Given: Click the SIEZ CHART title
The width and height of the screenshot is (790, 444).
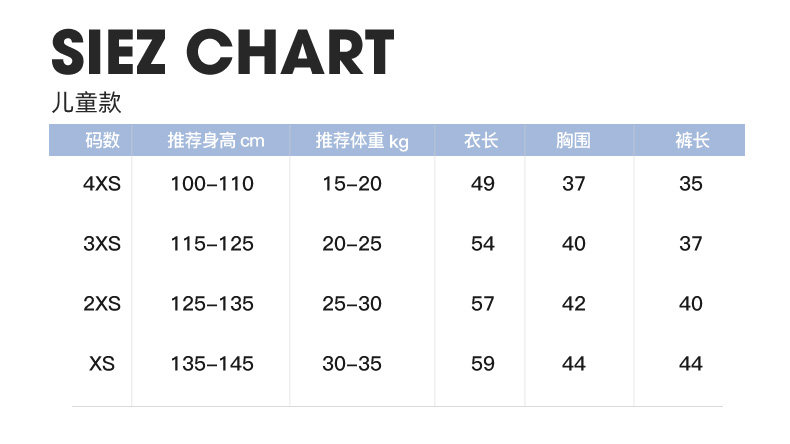Looking at the screenshot, I should click(223, 52).
